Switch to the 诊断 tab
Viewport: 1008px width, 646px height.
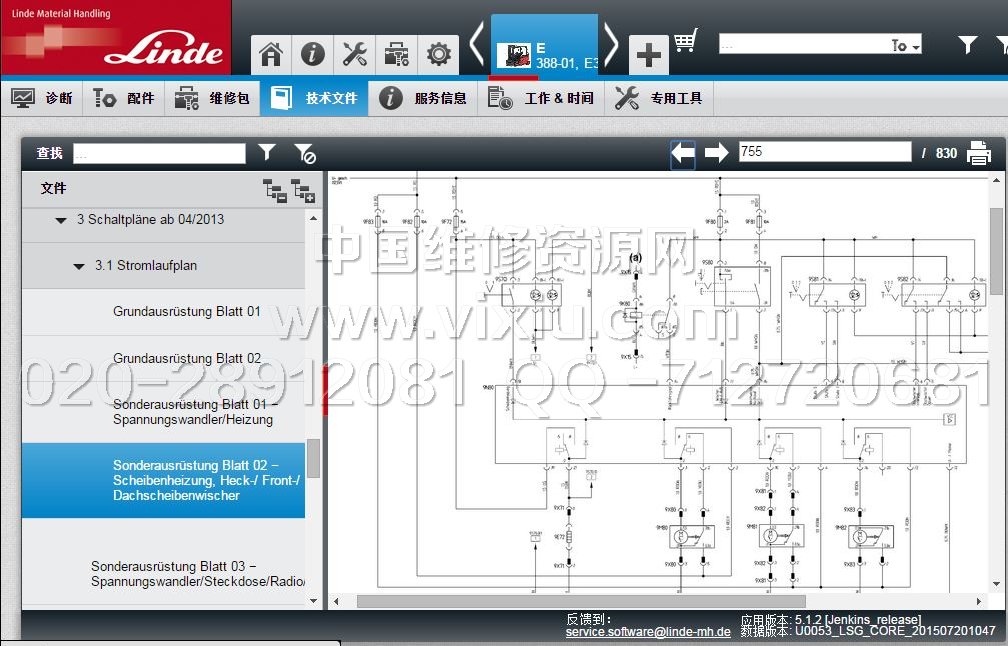42,98
